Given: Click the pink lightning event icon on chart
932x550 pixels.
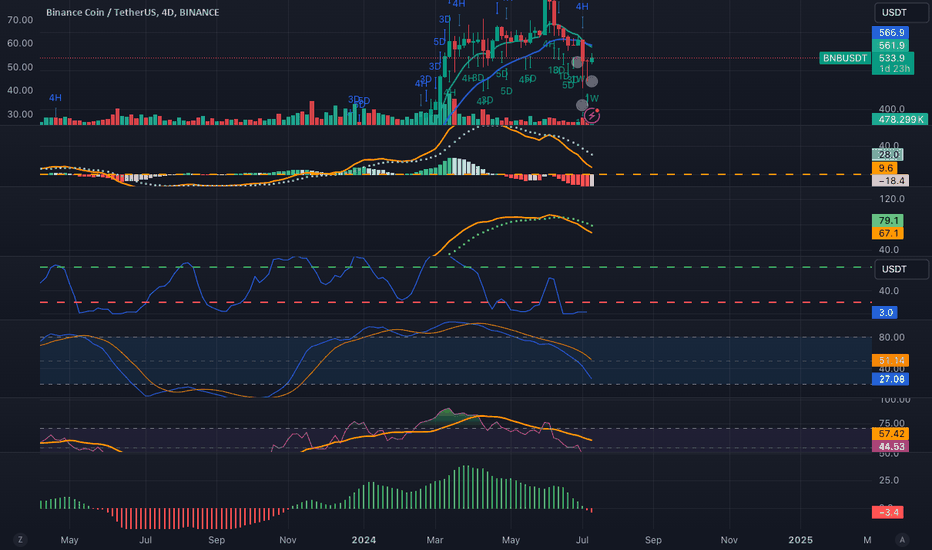Looking at the screenshot, I should [592, 115].
